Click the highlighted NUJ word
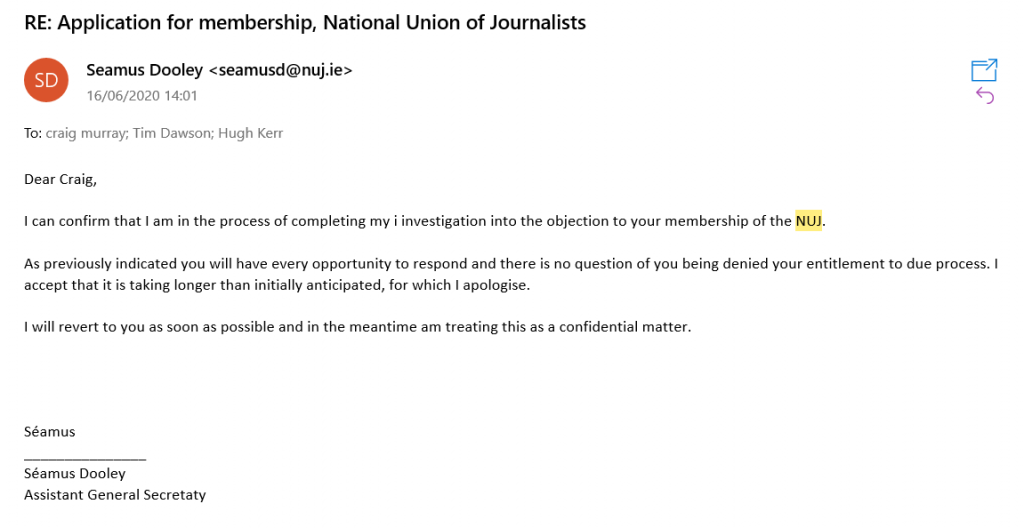The image size is (1024, 528). (808, 221)
